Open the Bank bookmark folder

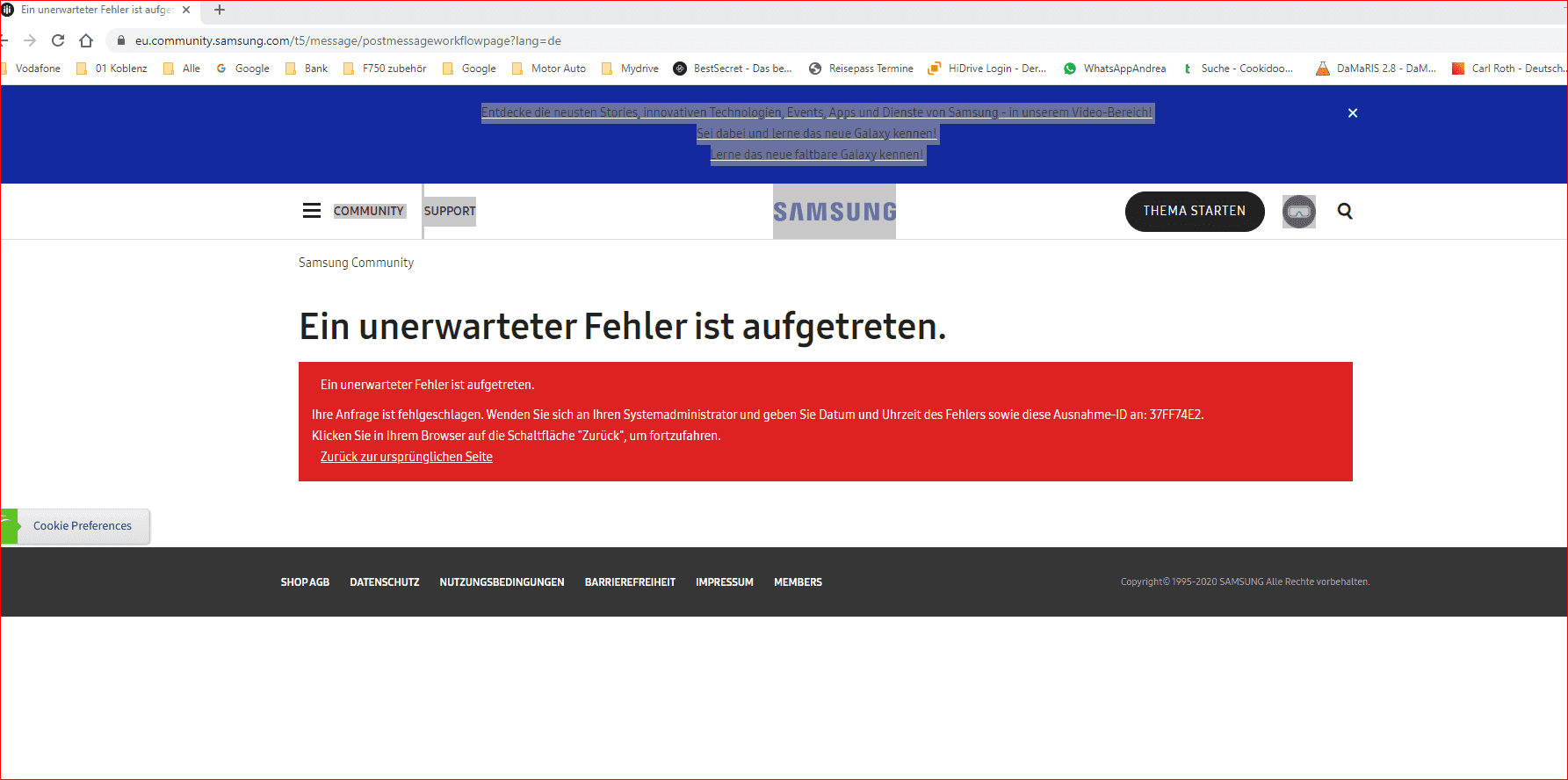pyautogui.click(x=307, y=69)
